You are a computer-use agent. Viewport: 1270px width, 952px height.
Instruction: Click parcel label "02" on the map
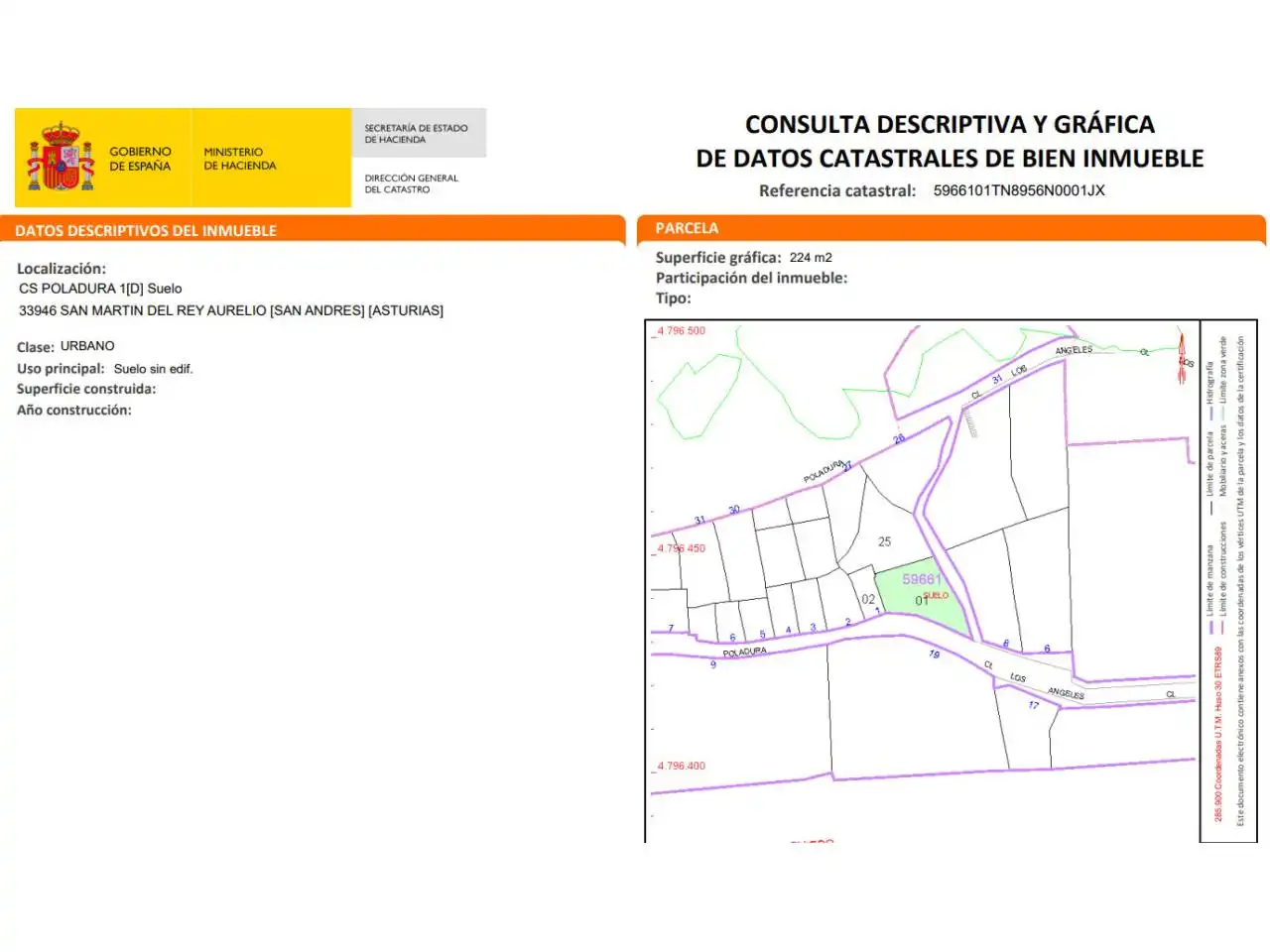pos(868,599)
